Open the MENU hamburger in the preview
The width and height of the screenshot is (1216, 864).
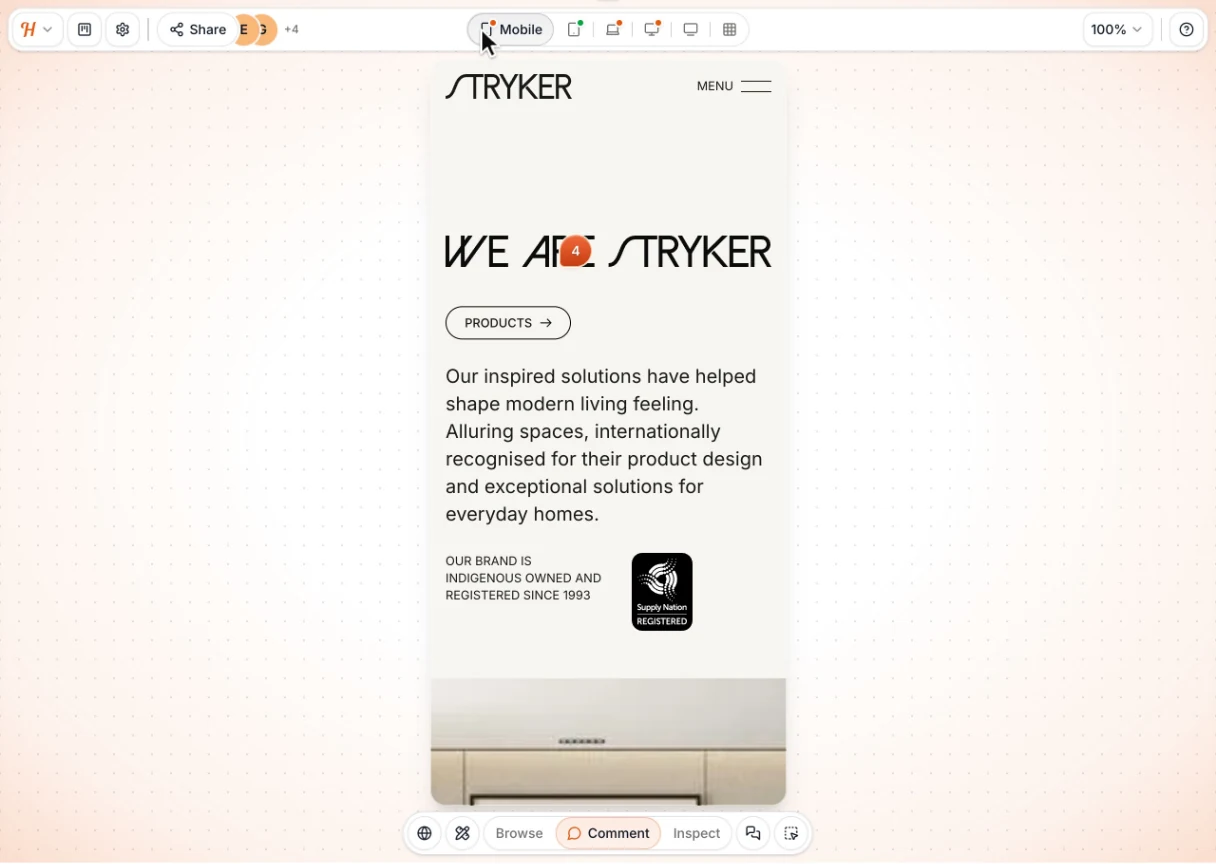pos(734,86)
